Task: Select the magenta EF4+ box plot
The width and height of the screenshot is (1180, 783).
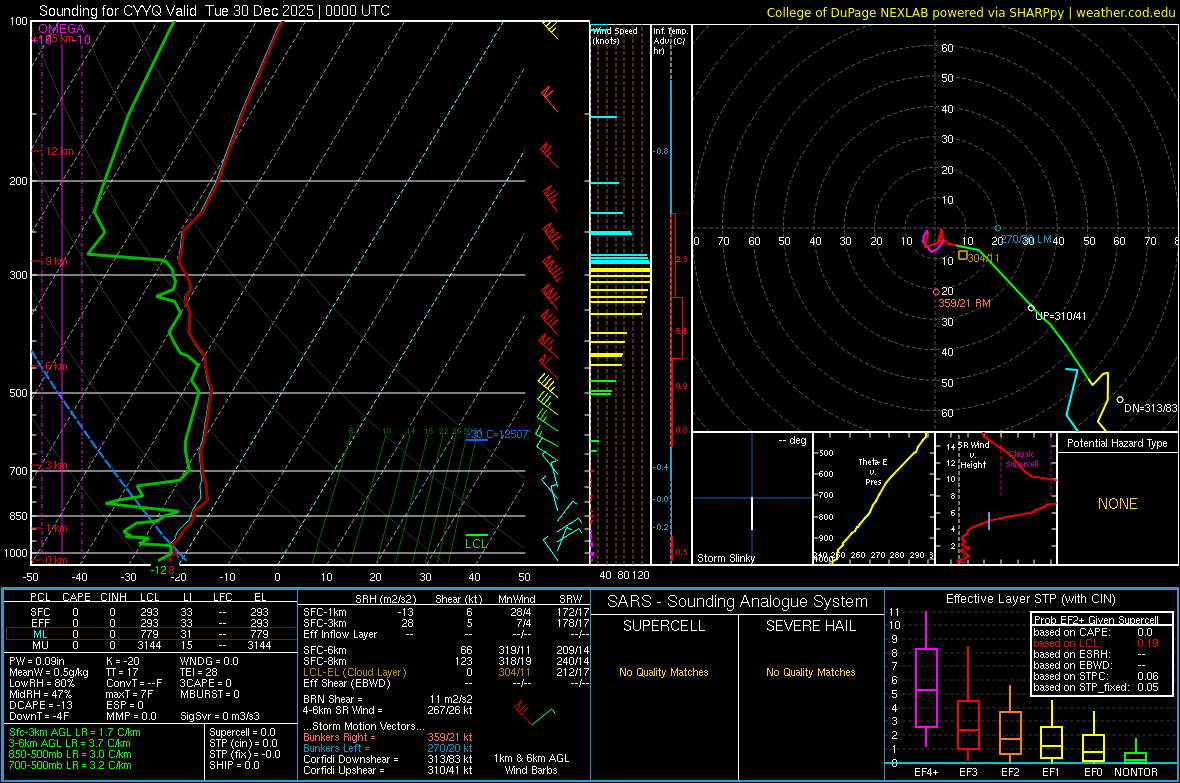Action: point(926,679)
